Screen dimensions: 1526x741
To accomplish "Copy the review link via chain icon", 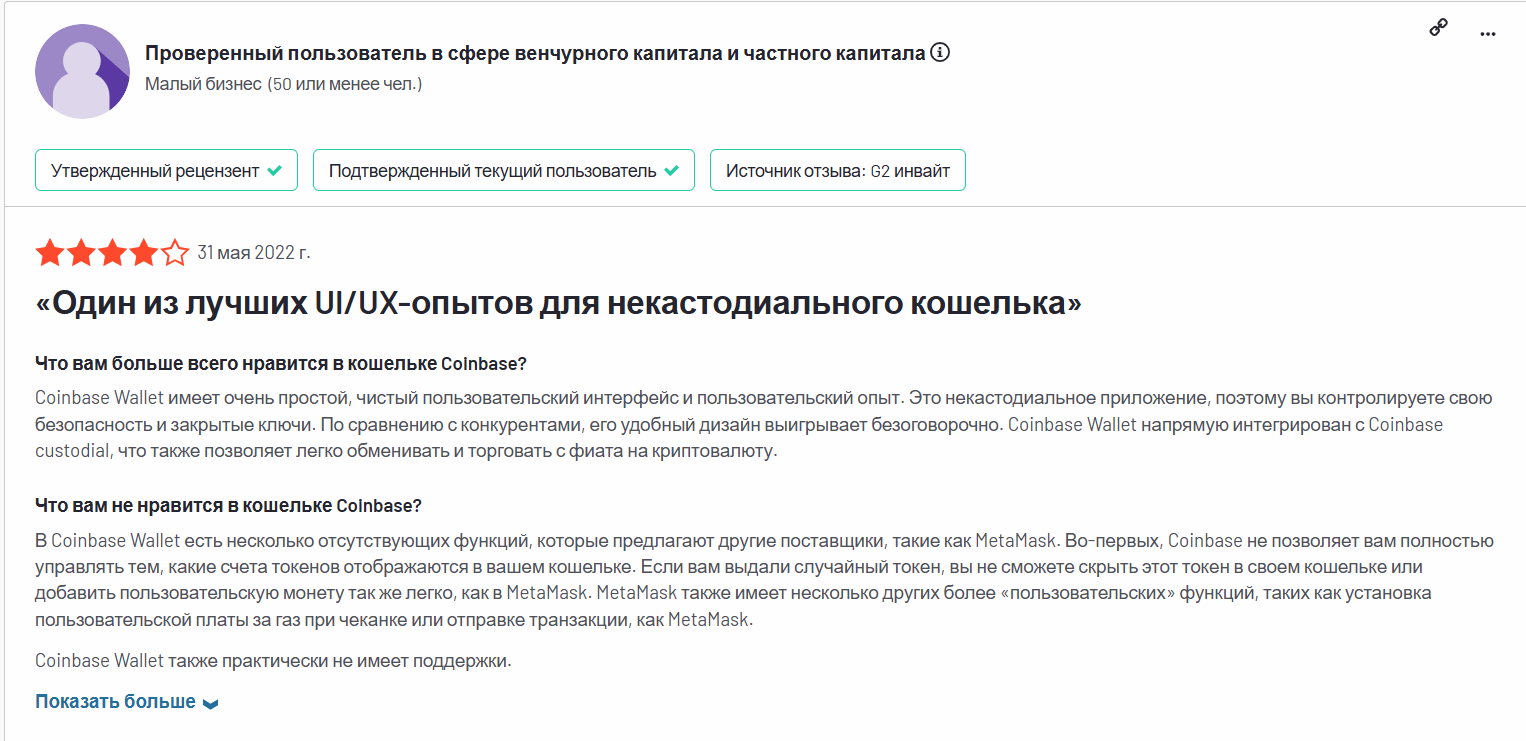I will click(x=1439, y=28).
